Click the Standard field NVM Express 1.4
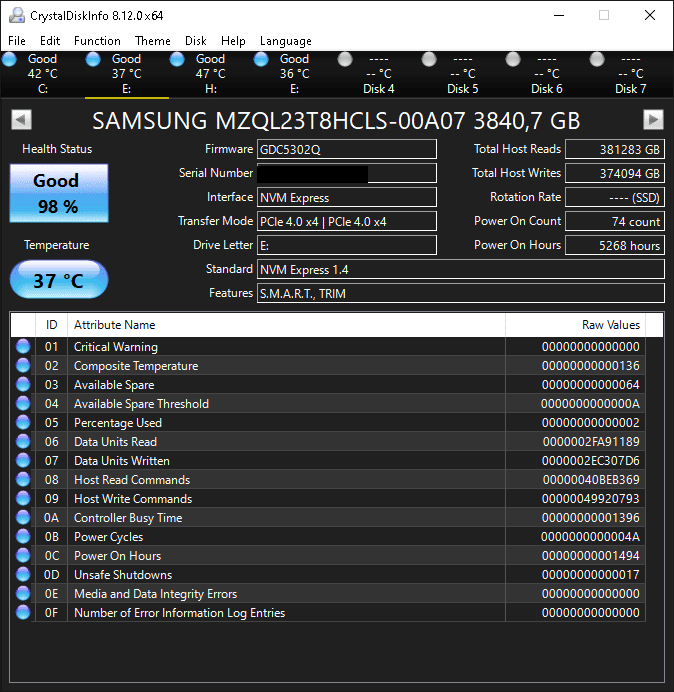The width and height of the screenshot is (674, 692). click(x=461, y=269)
